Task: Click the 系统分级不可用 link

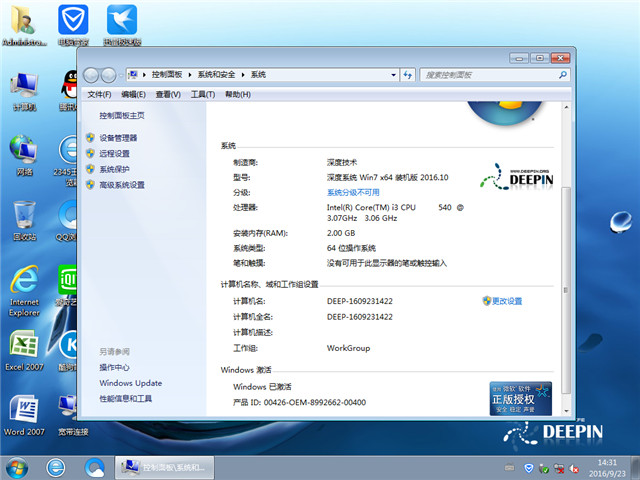Action: pos(353,192)
